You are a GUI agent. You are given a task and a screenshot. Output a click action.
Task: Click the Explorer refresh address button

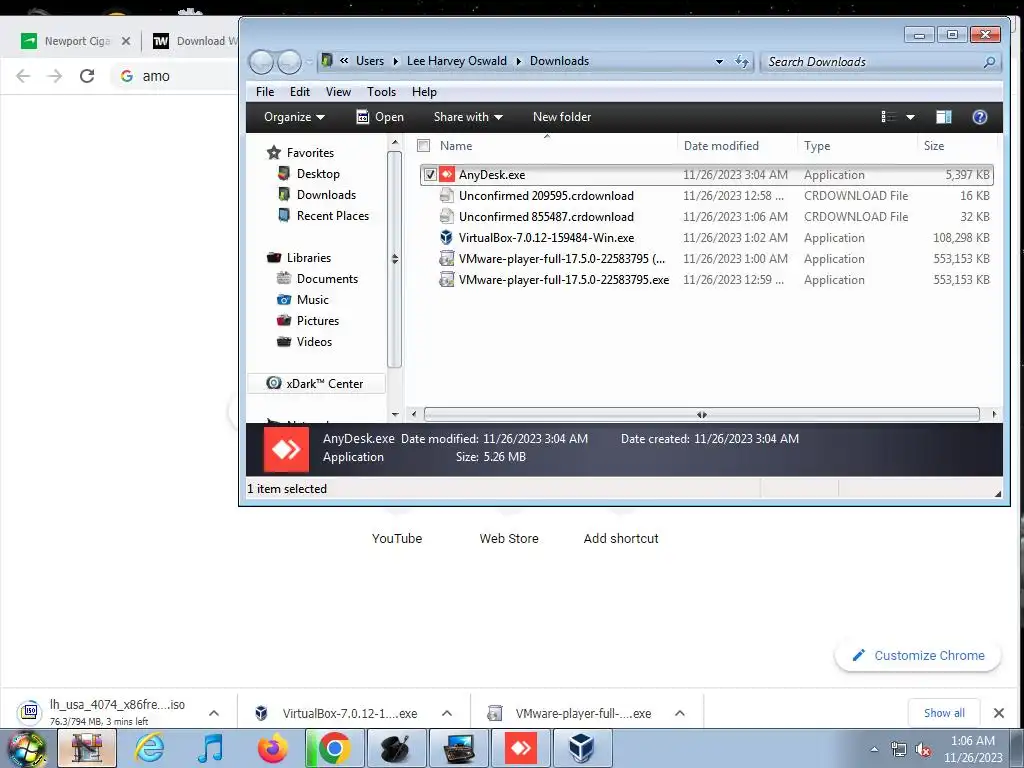point(742,61)
